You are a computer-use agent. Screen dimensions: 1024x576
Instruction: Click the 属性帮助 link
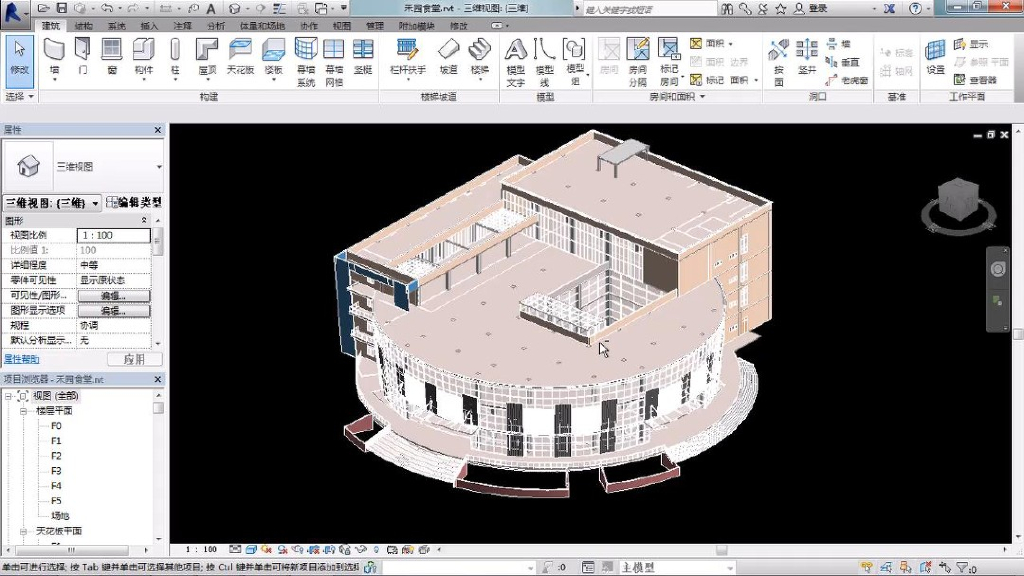22,359
